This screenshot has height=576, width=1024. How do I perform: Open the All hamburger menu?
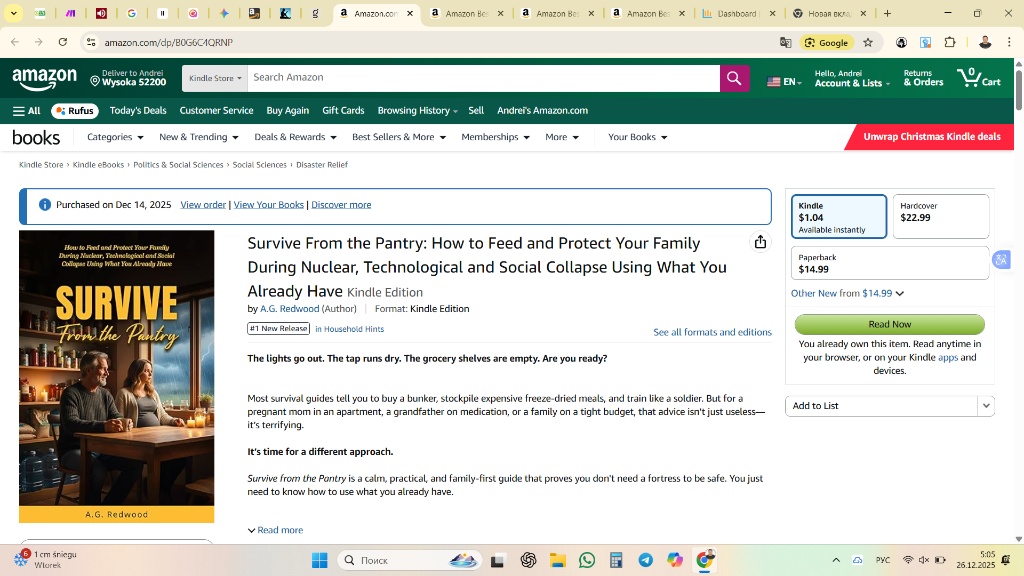(27, 111)
